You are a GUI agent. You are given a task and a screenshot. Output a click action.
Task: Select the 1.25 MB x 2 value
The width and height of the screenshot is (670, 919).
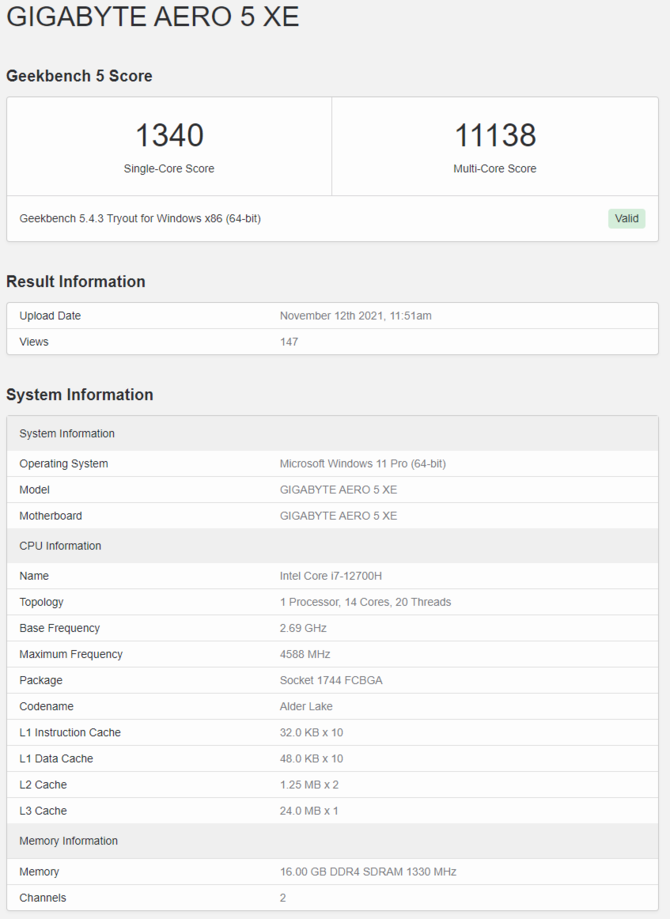click(x=309, y=785)
